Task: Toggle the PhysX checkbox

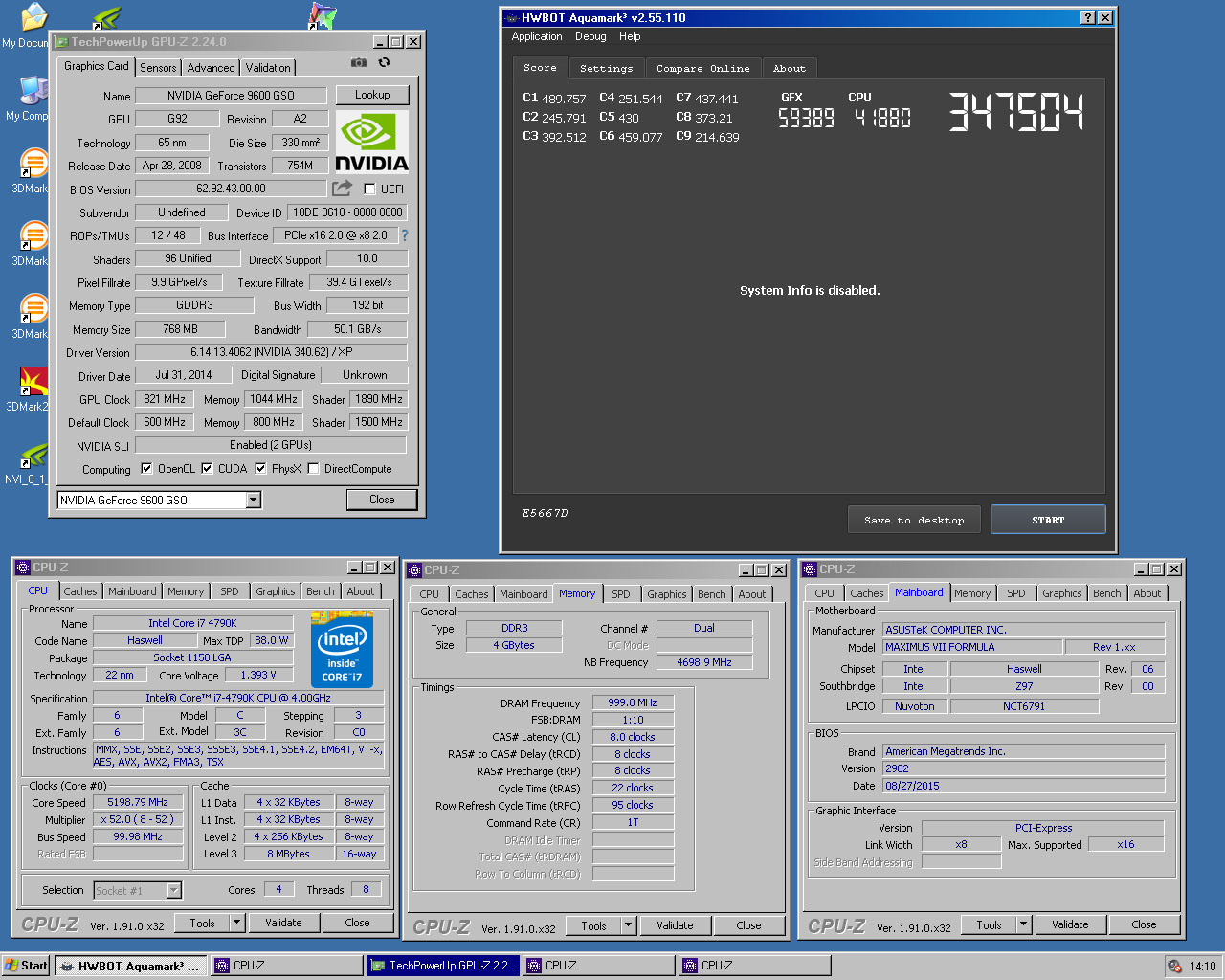Action: (260, 469)
